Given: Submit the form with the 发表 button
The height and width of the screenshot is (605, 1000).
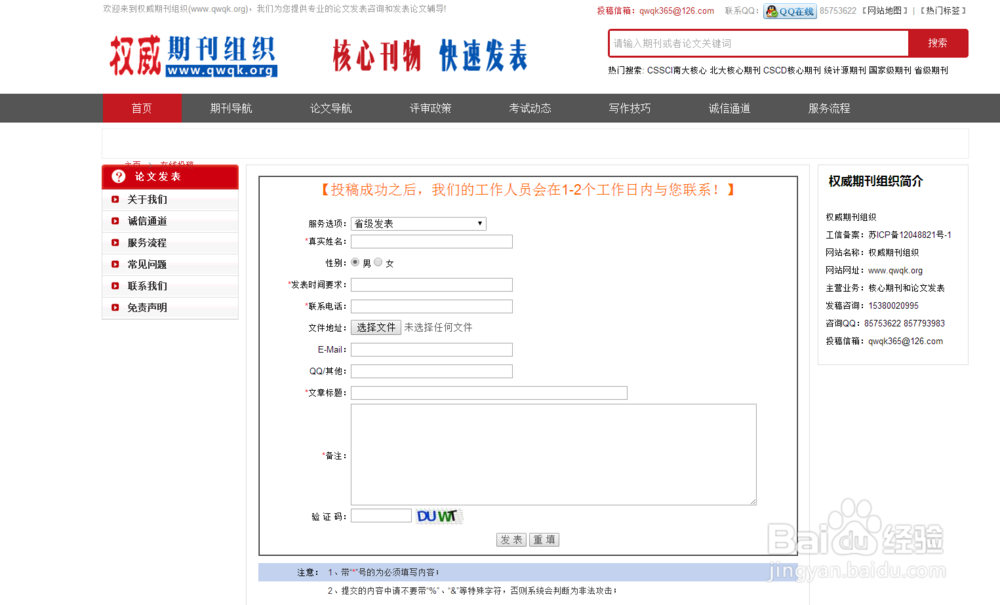Looking at the screenshot, I should tap(512, 539).
